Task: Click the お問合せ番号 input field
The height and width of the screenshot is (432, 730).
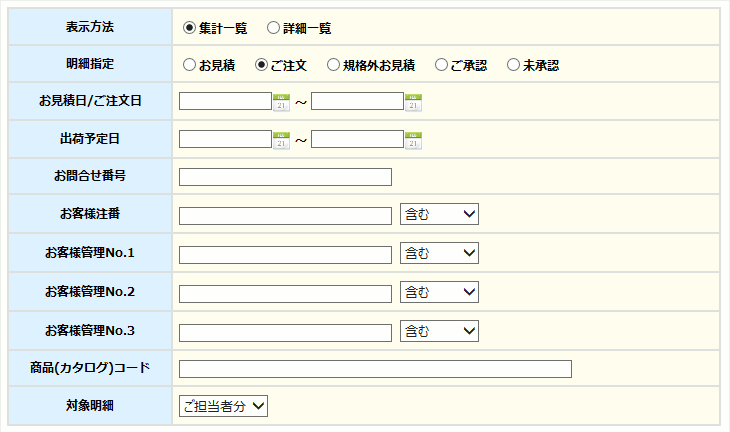Action: coord(285,177)
